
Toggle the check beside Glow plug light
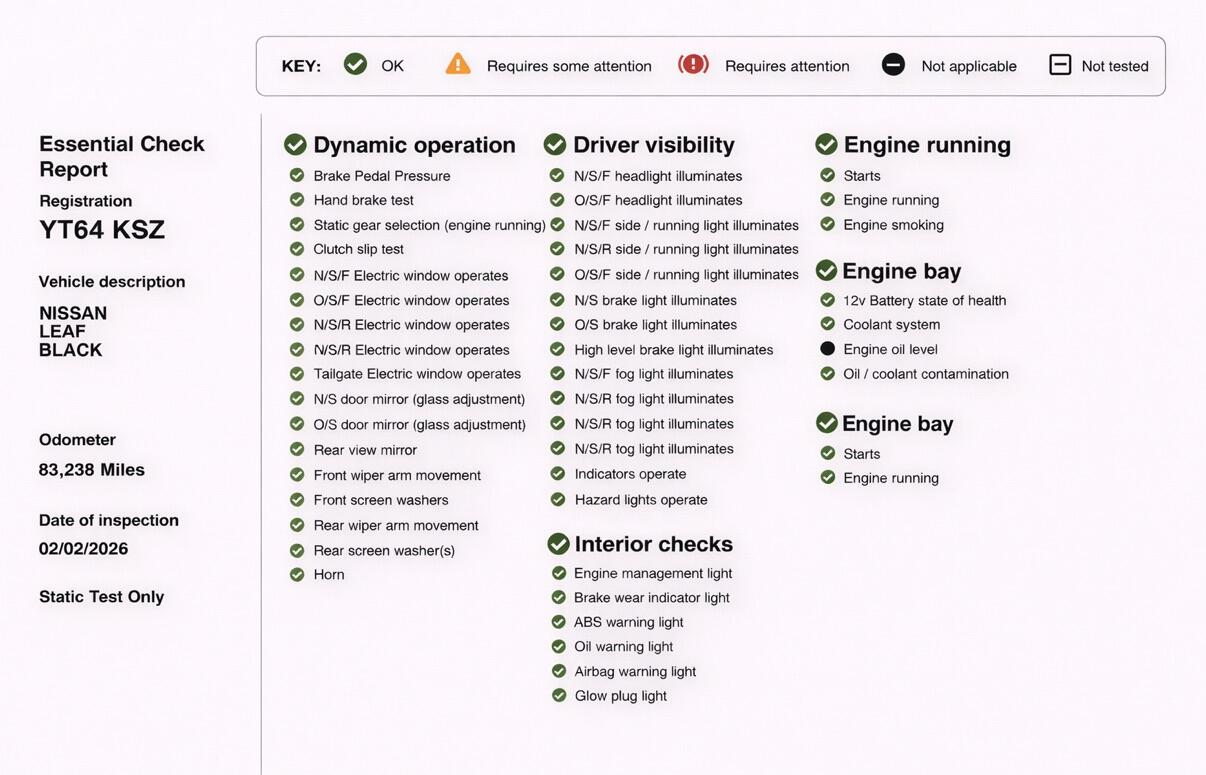coord(559,696)
